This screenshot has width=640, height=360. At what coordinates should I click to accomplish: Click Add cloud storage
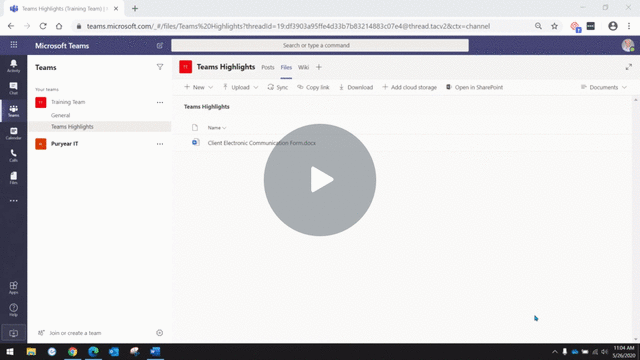click(x=409, y=87)
